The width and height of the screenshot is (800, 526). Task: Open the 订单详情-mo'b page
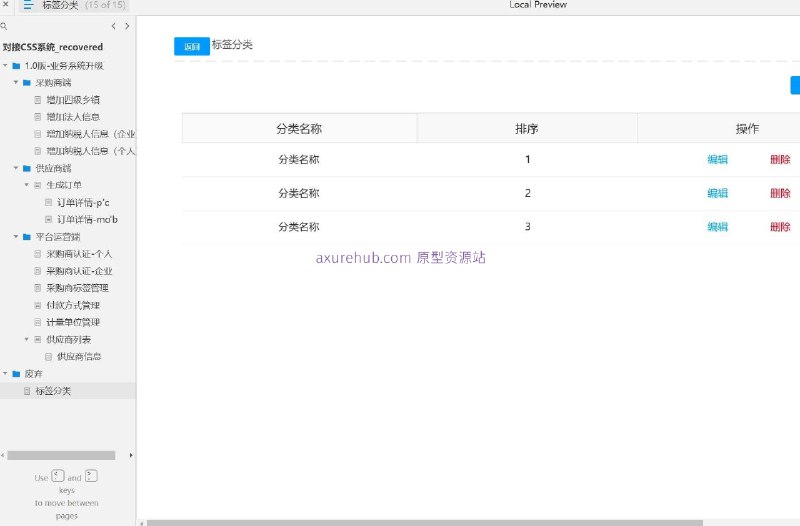(x=87, y=220)
